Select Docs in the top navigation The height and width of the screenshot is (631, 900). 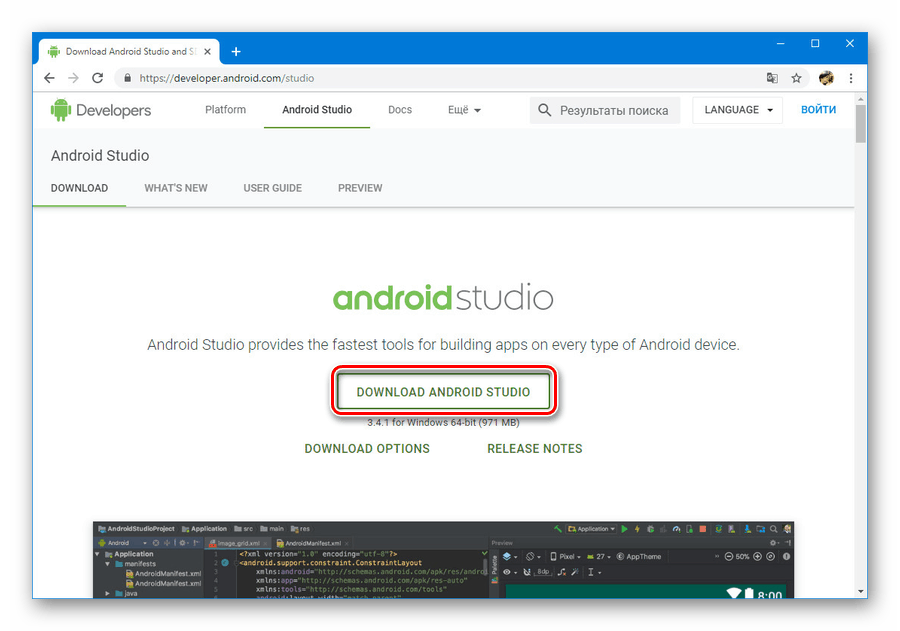coord(399,110)
